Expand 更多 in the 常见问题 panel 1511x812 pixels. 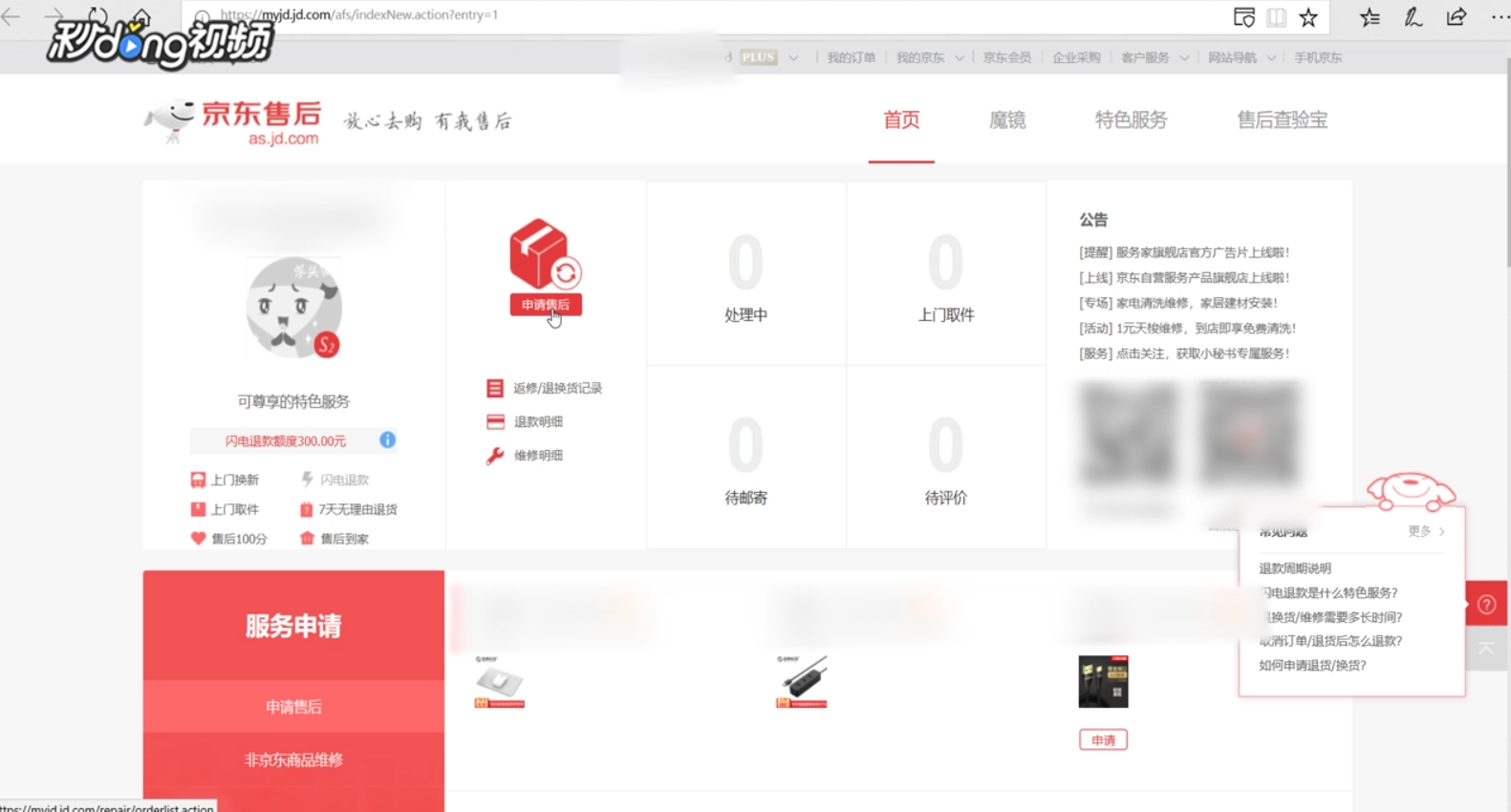(x=1426, y=531)
